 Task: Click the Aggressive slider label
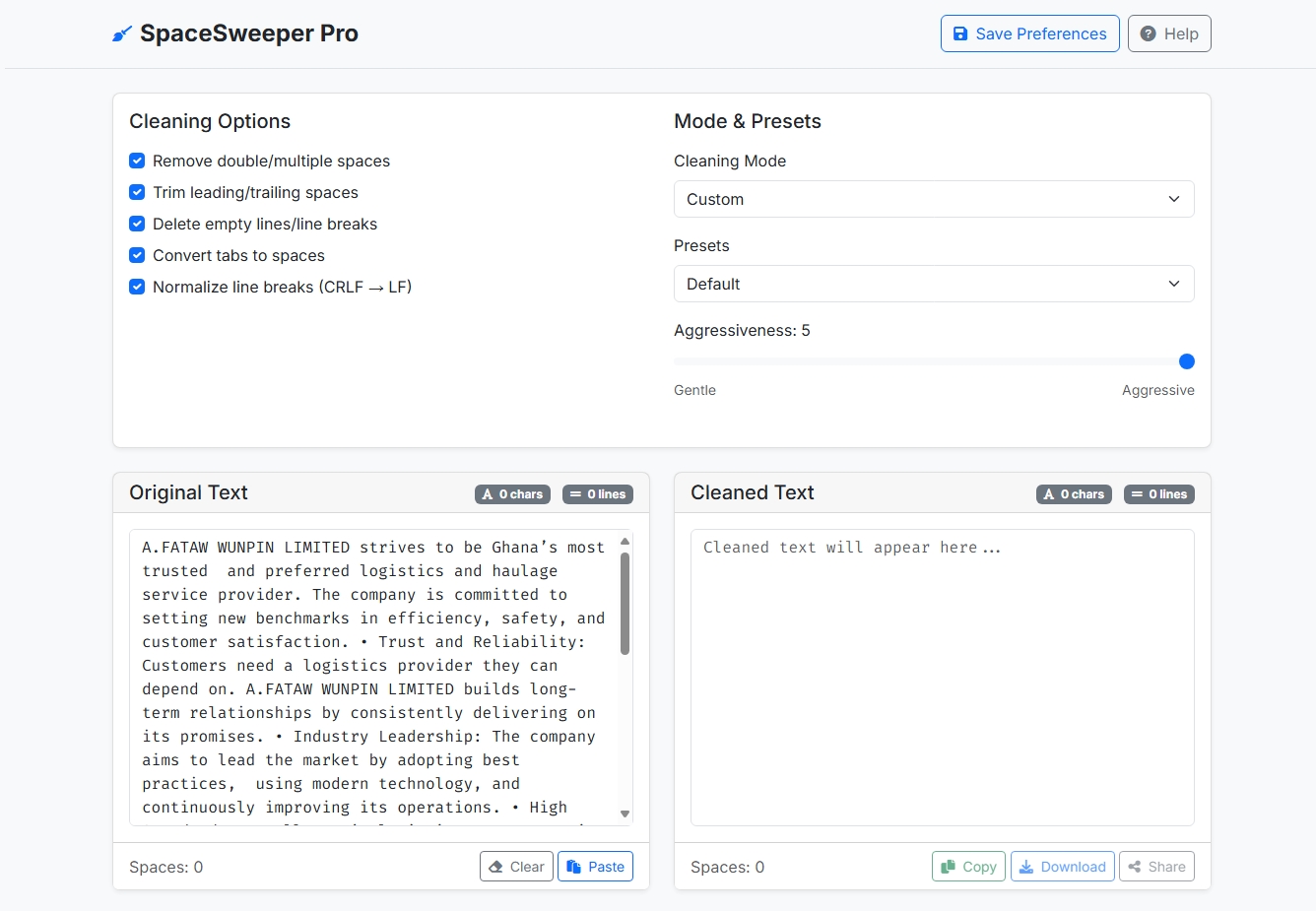pyautogui.click(x=1158, y=390)
